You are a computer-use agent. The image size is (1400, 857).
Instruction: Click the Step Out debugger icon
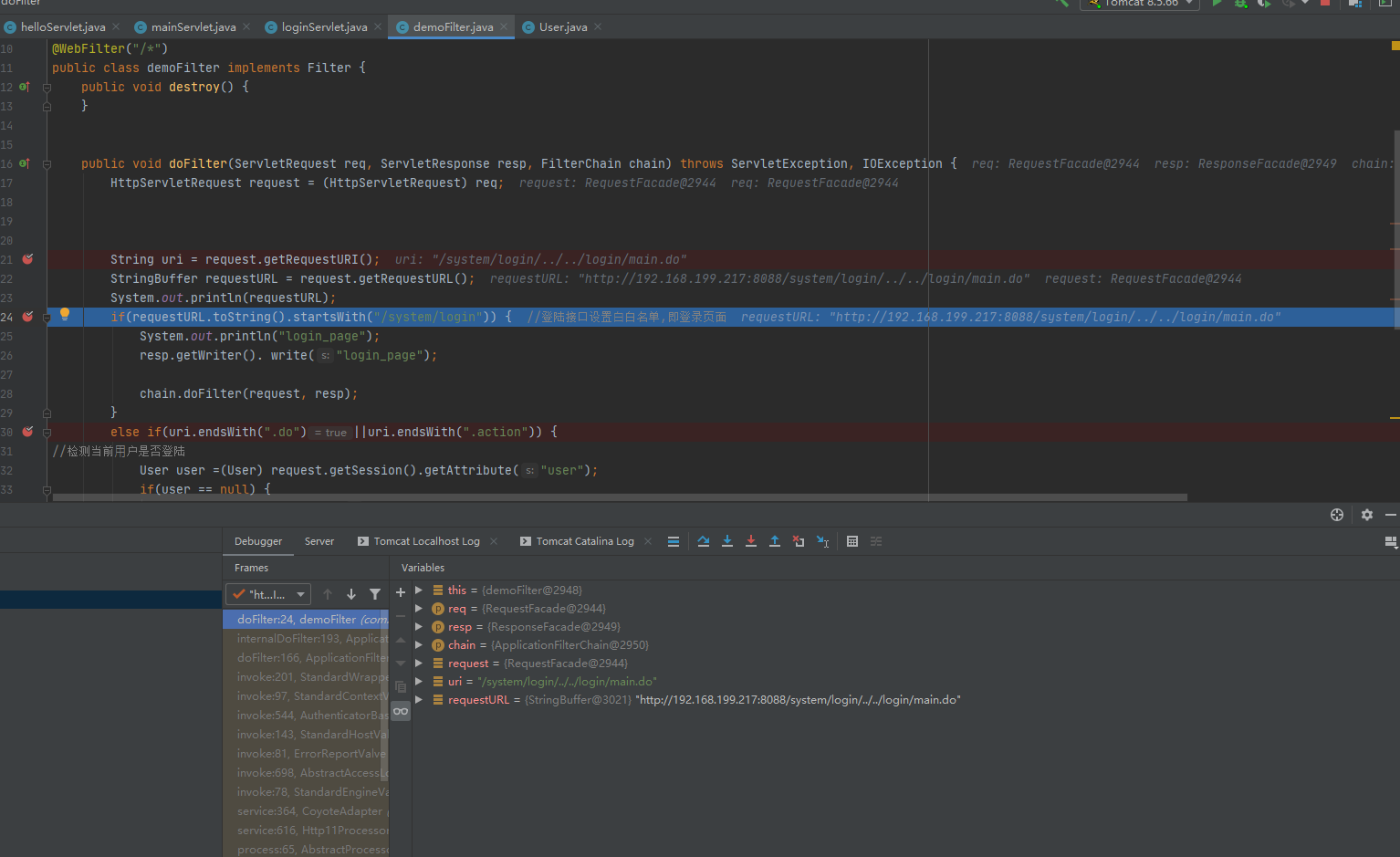point(775,541)
